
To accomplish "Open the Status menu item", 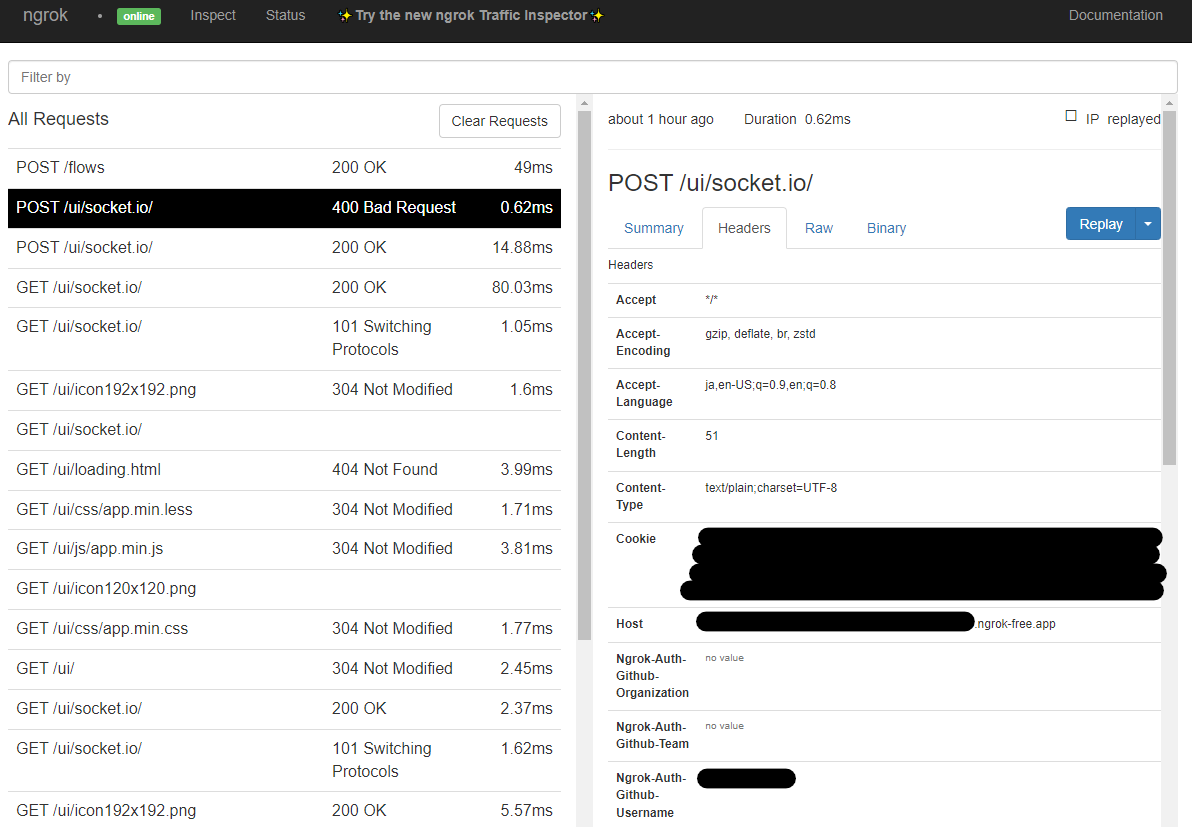I will click(285, 15).
